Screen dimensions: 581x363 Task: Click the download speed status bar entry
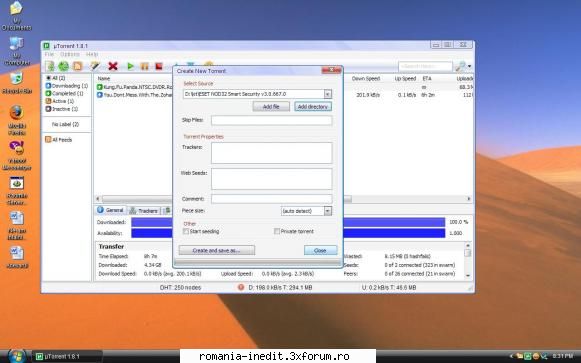280,287
